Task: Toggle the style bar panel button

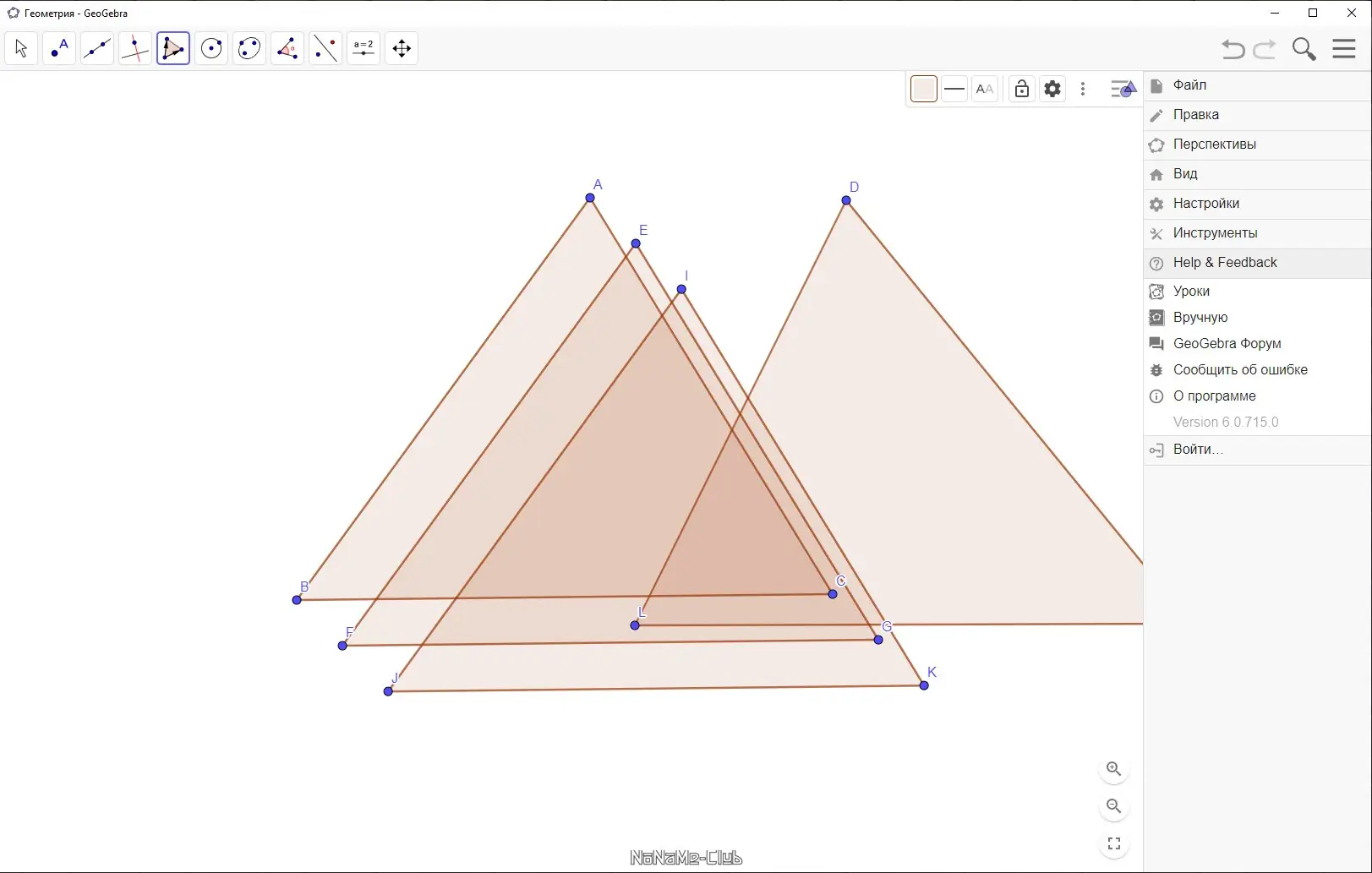Action: [x=1123, y=89]
